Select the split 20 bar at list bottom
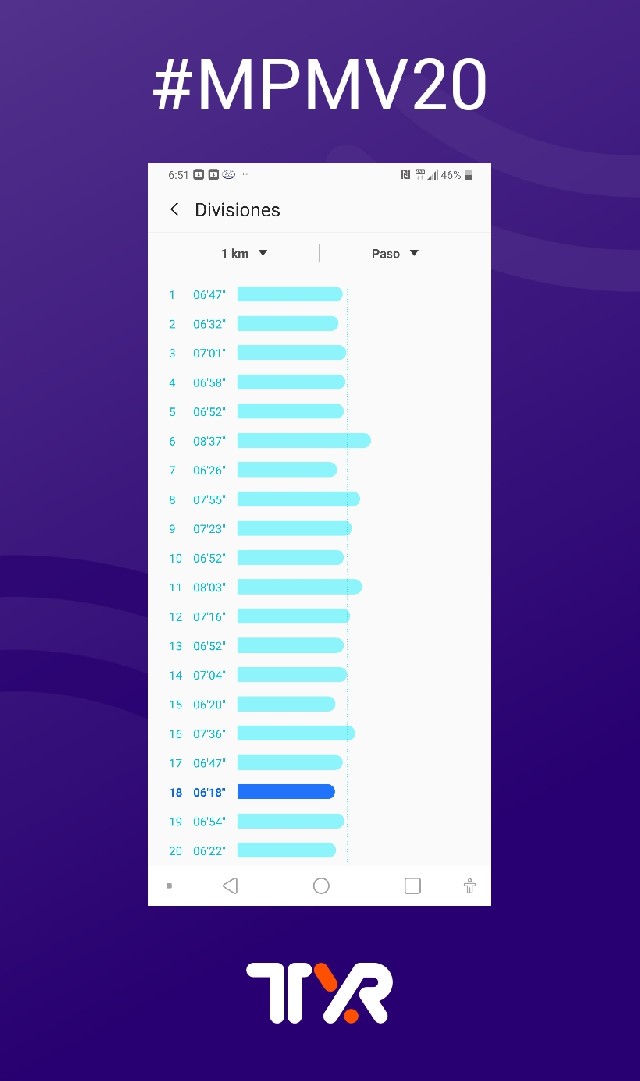 [x=287, y=850]
